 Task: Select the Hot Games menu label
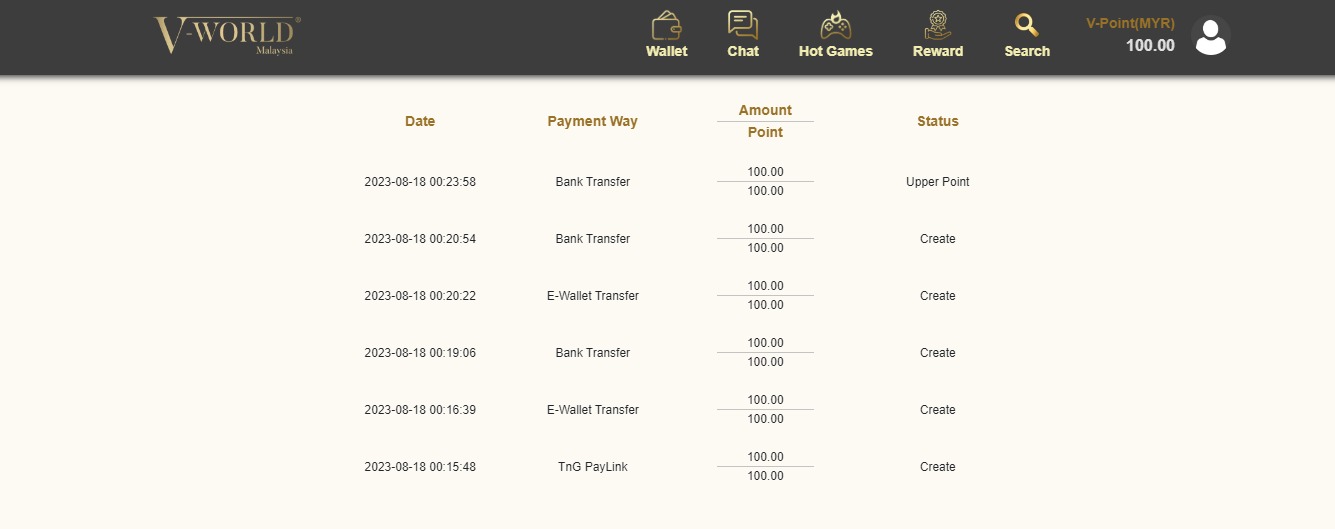[836, 51]
